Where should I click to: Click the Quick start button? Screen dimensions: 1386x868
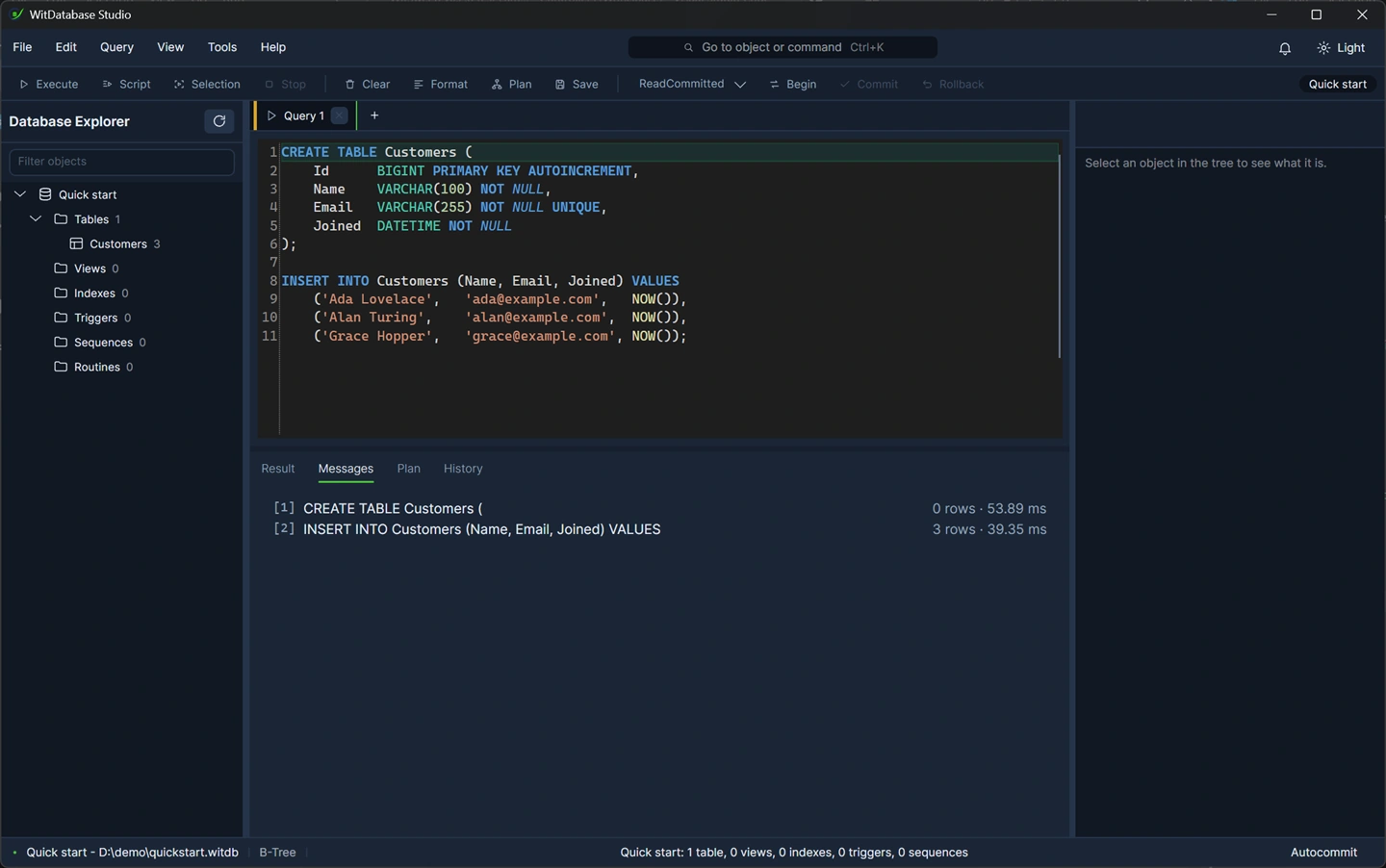1337,84
